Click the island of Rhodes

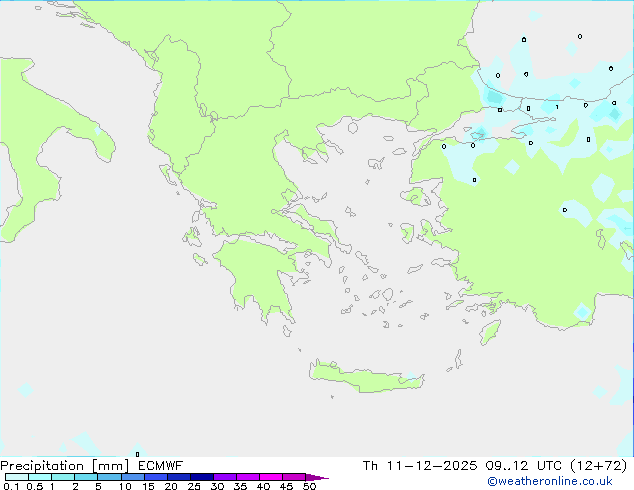(x=489, y=332)
